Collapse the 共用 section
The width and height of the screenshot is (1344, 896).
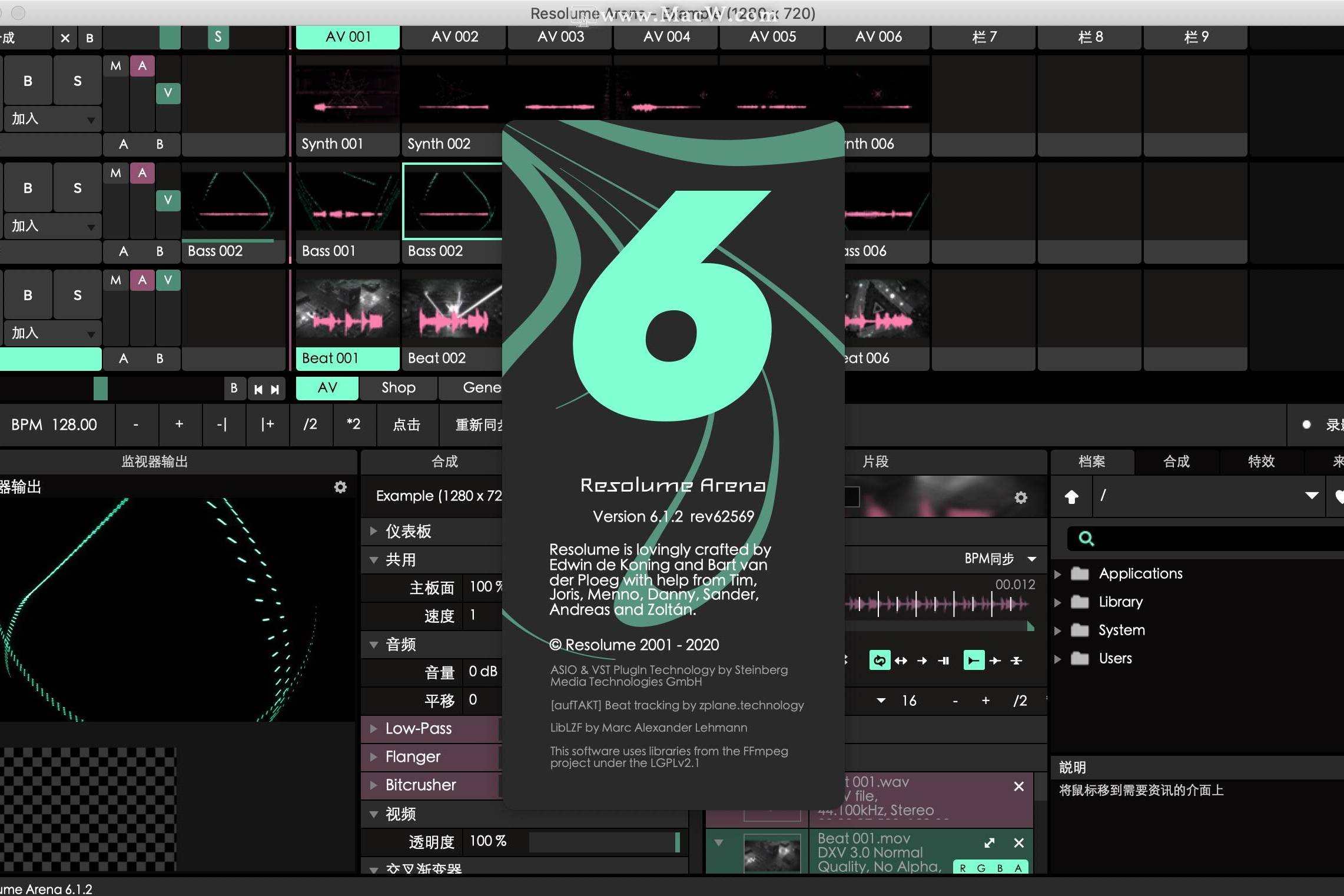(373, 560)
